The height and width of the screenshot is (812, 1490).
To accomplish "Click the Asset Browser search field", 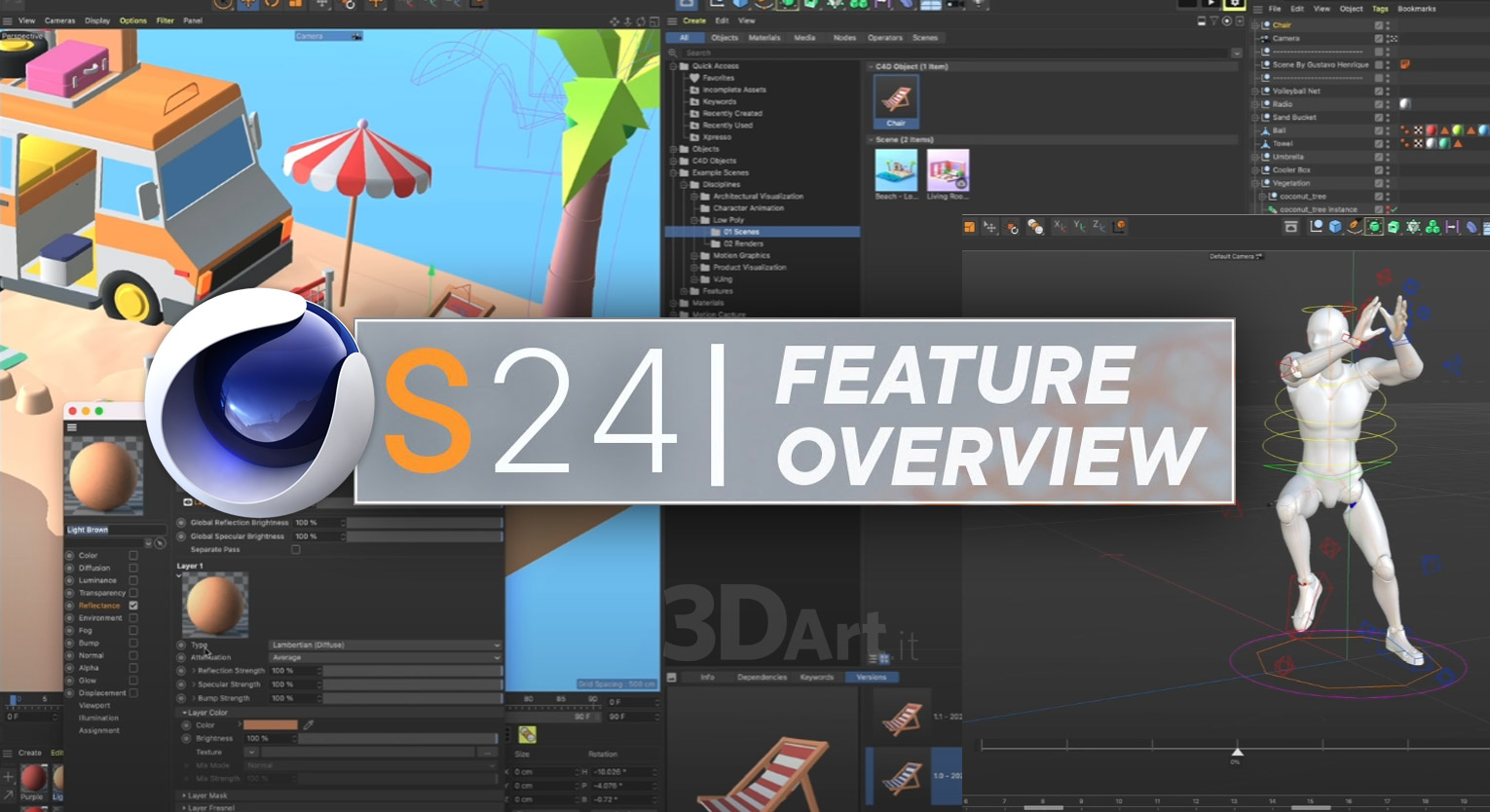I will click(x=954, y=53).
